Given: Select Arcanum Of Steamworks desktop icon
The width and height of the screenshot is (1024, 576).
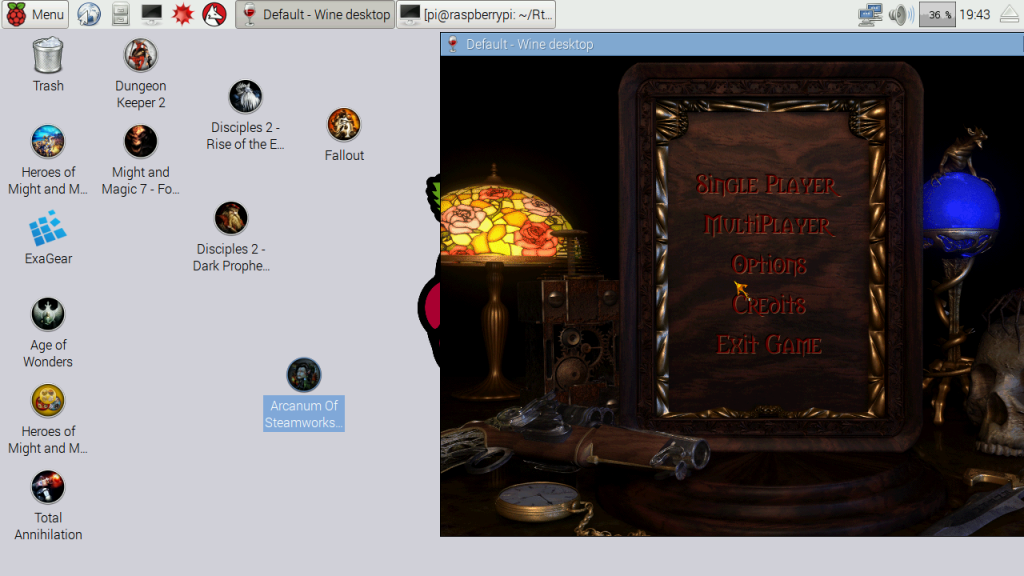Looking at the screenshot, I should point(304,375).
